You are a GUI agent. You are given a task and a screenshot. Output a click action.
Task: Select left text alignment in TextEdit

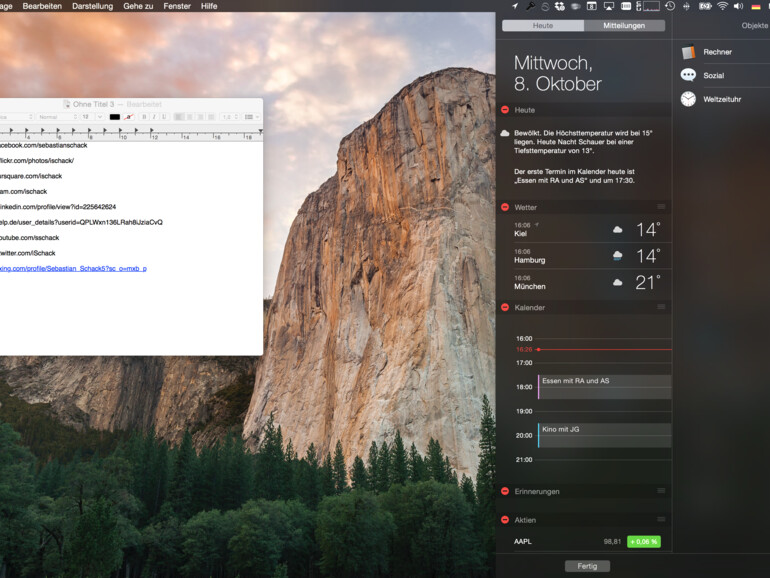click(x=179, y=117)
